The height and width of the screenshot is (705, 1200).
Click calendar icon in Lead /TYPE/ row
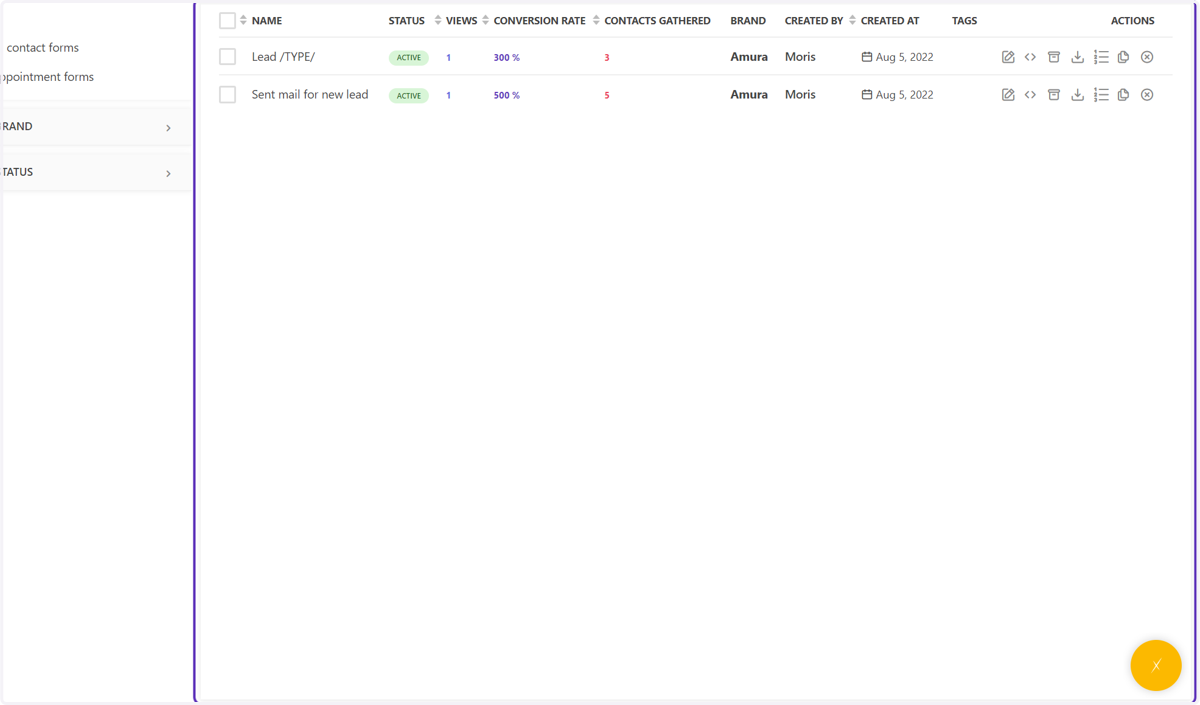coord(867,57)
